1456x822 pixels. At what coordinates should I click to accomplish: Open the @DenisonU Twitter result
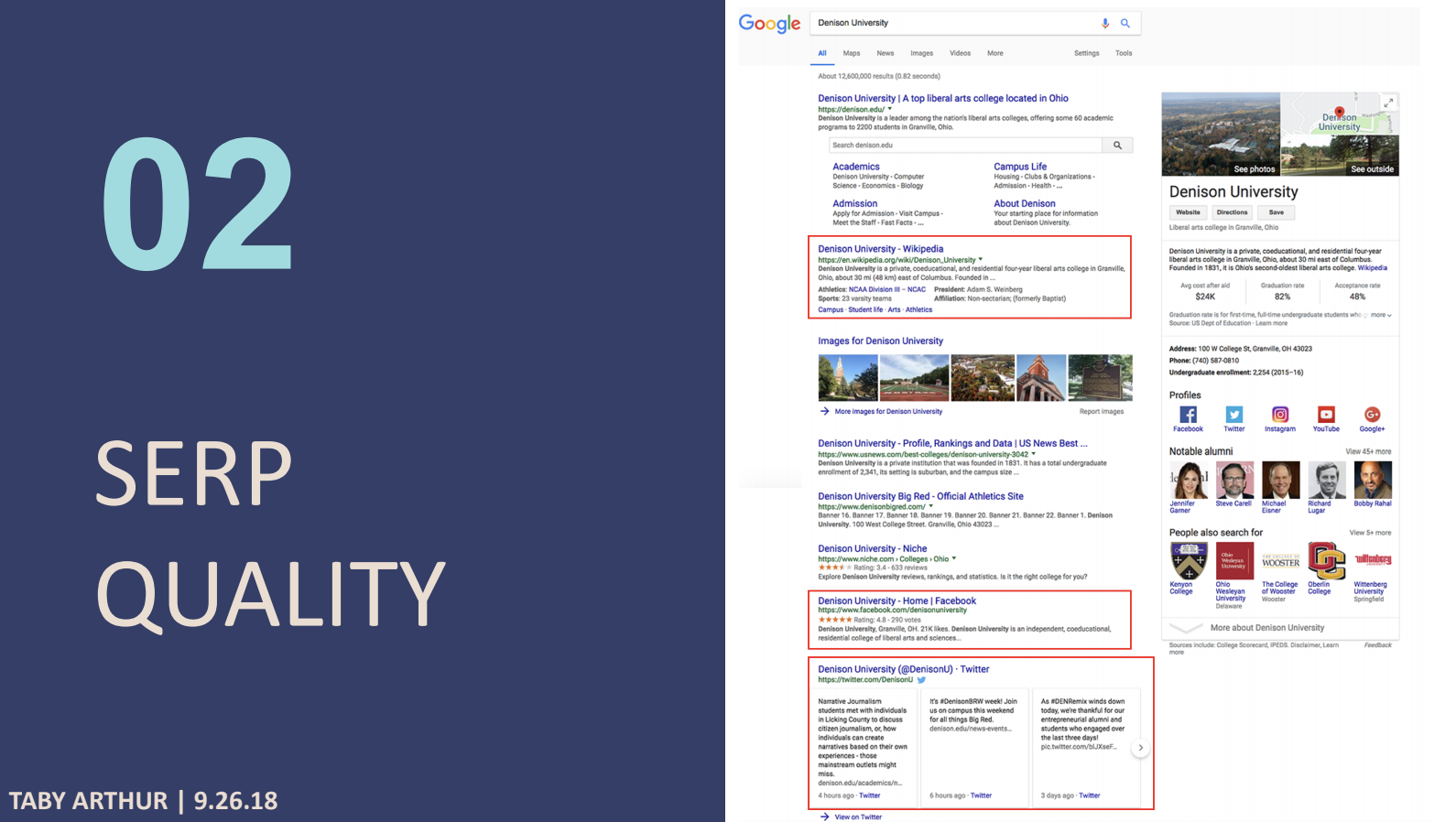pyautogui.click(x=904, y=669)
